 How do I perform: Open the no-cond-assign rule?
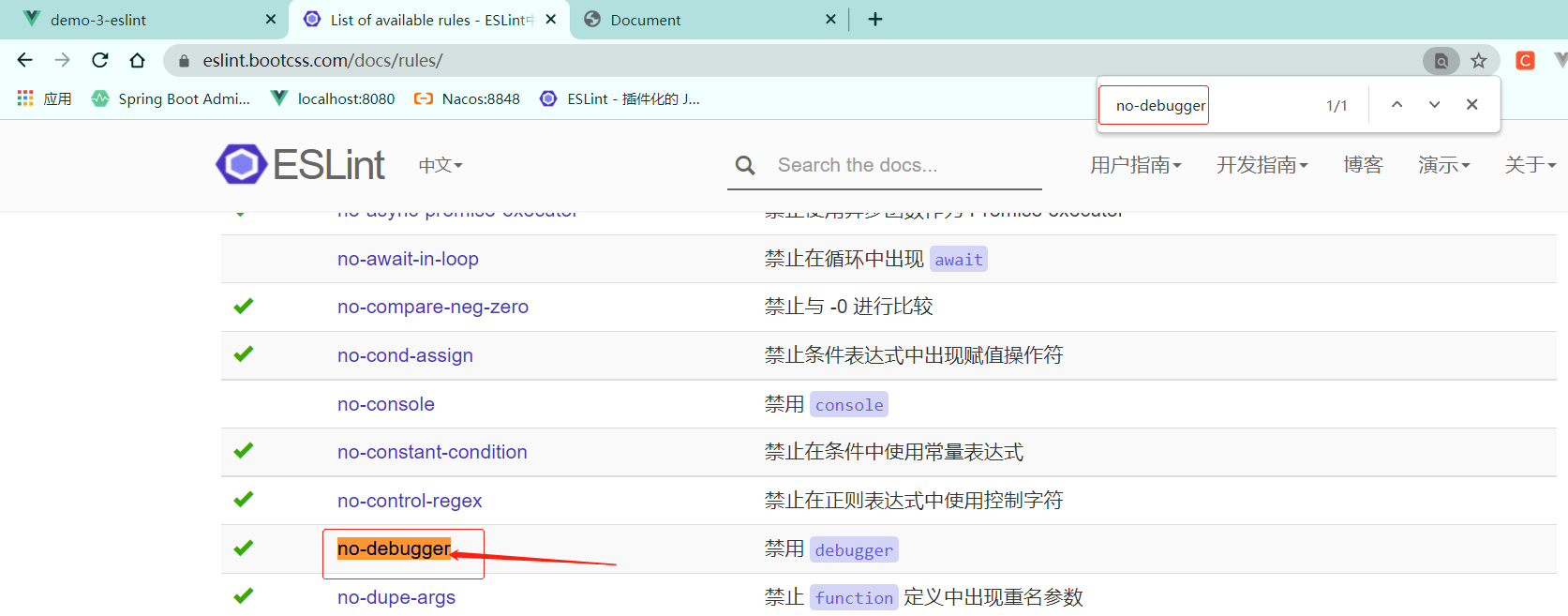tap(405, 355)
